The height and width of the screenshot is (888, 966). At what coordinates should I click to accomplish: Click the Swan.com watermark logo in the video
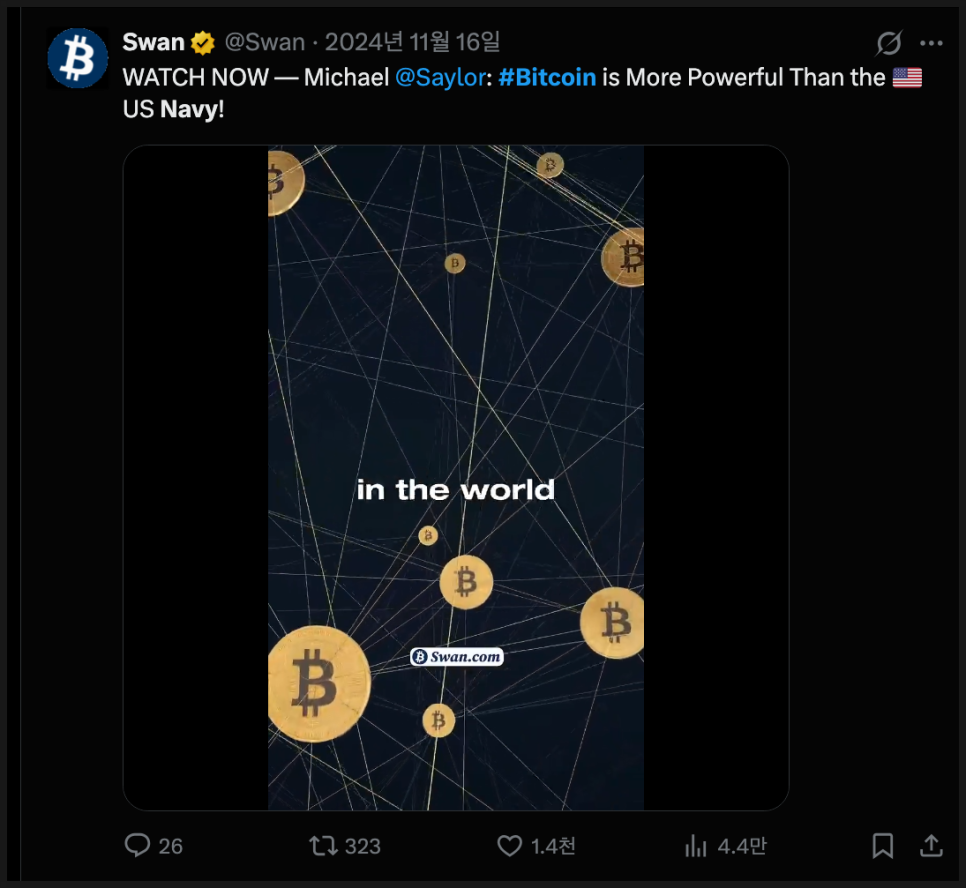click(x=456, y=657)
